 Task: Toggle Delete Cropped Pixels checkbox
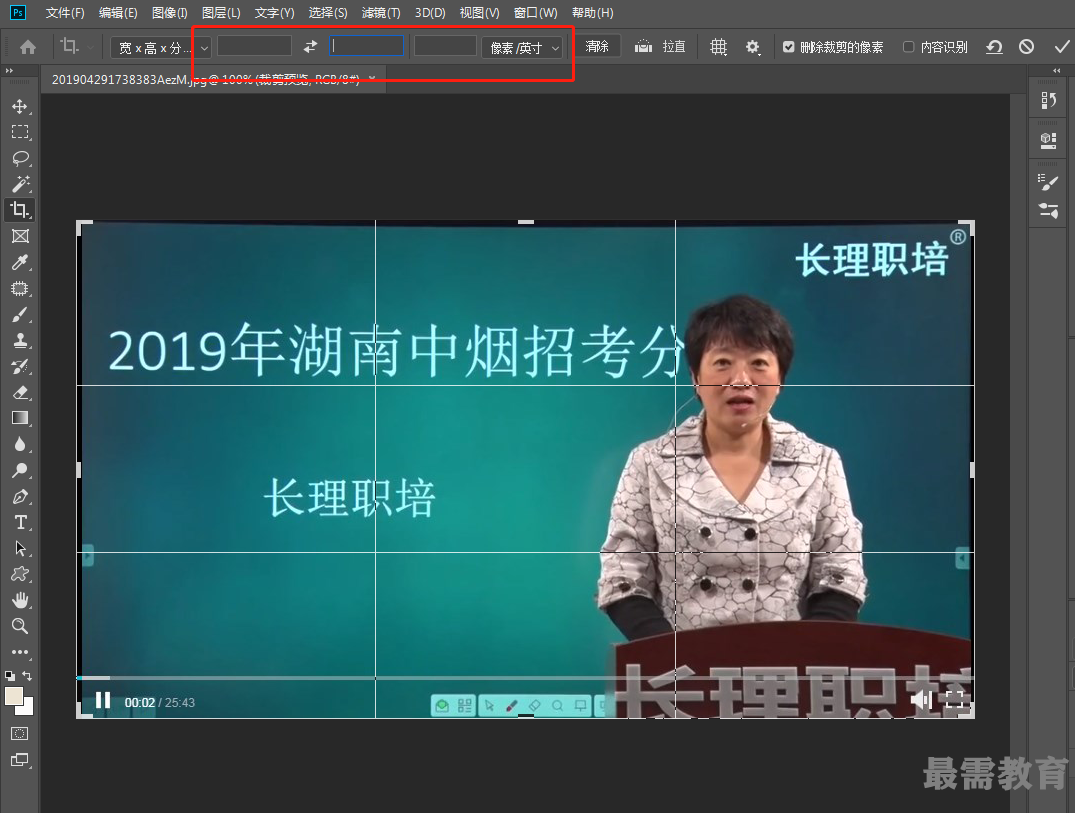(x=788, y=47)
